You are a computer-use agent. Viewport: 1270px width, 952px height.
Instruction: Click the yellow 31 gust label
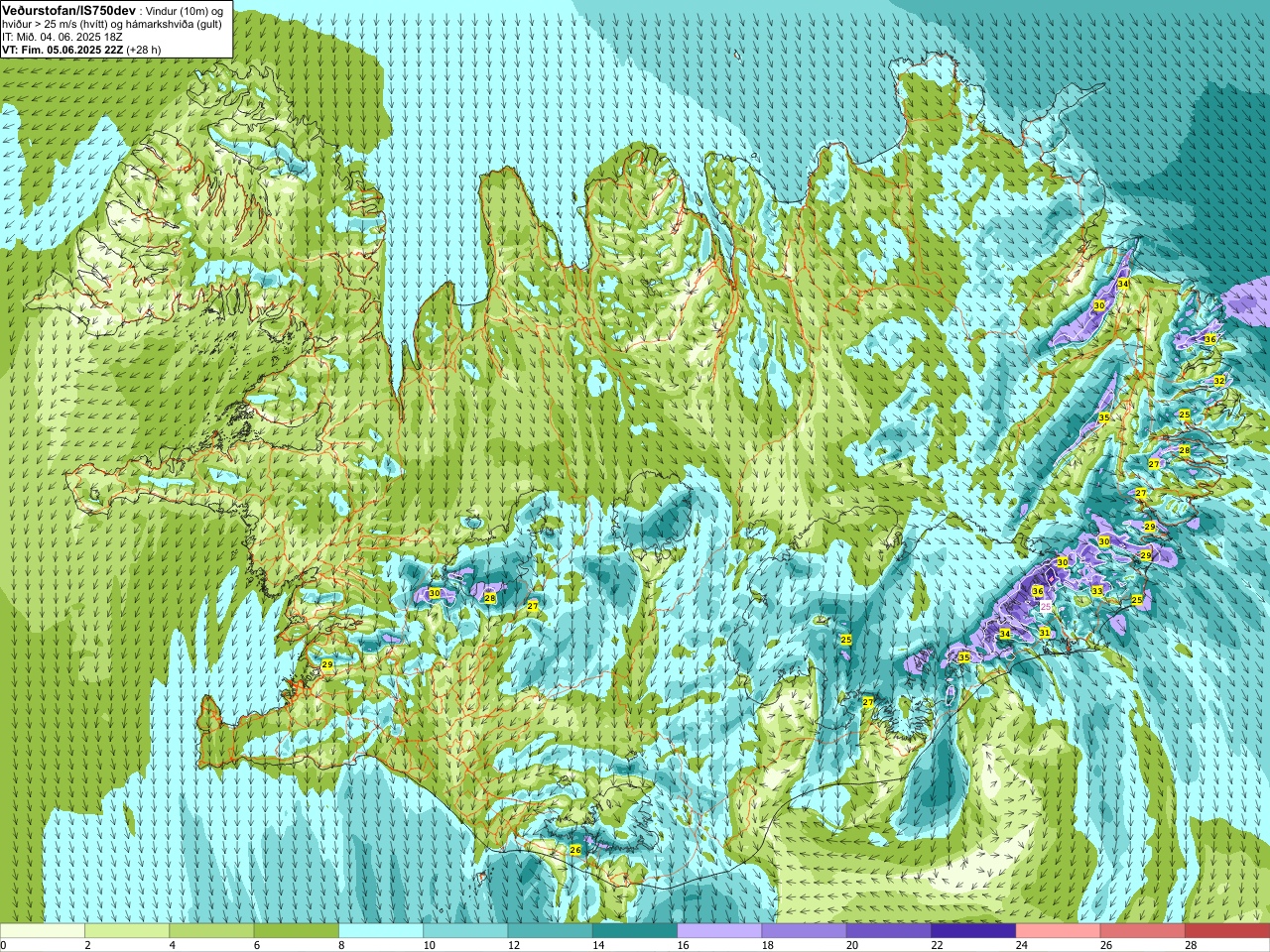[1045, 632]
